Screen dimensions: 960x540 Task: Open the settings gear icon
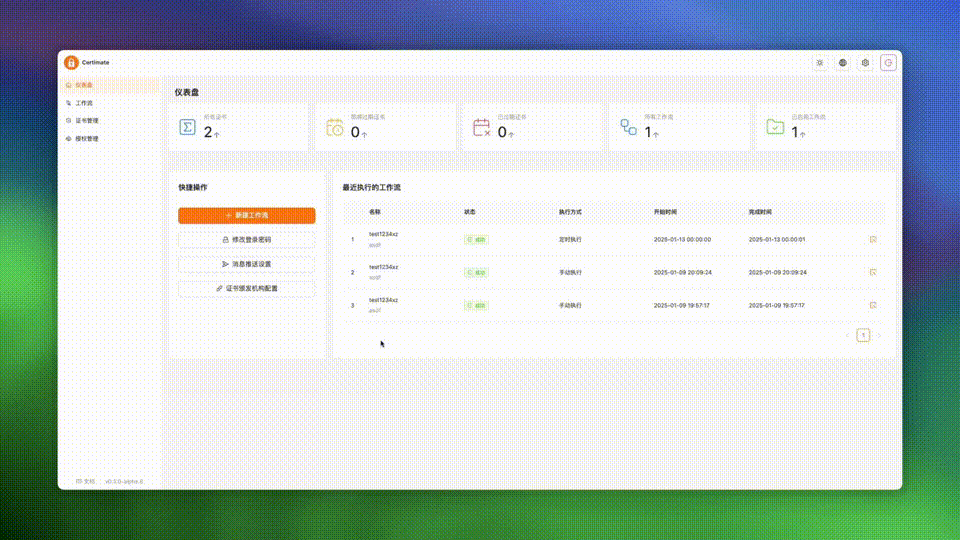866,63
